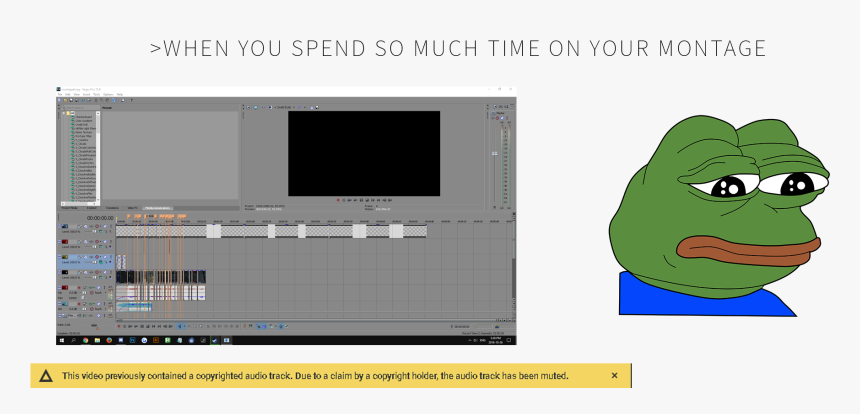Image resolution: width=860 pixels, height=414 pixels.
Task: Click the playback Rate slider below tracks
Action: [x=94, y=325]
